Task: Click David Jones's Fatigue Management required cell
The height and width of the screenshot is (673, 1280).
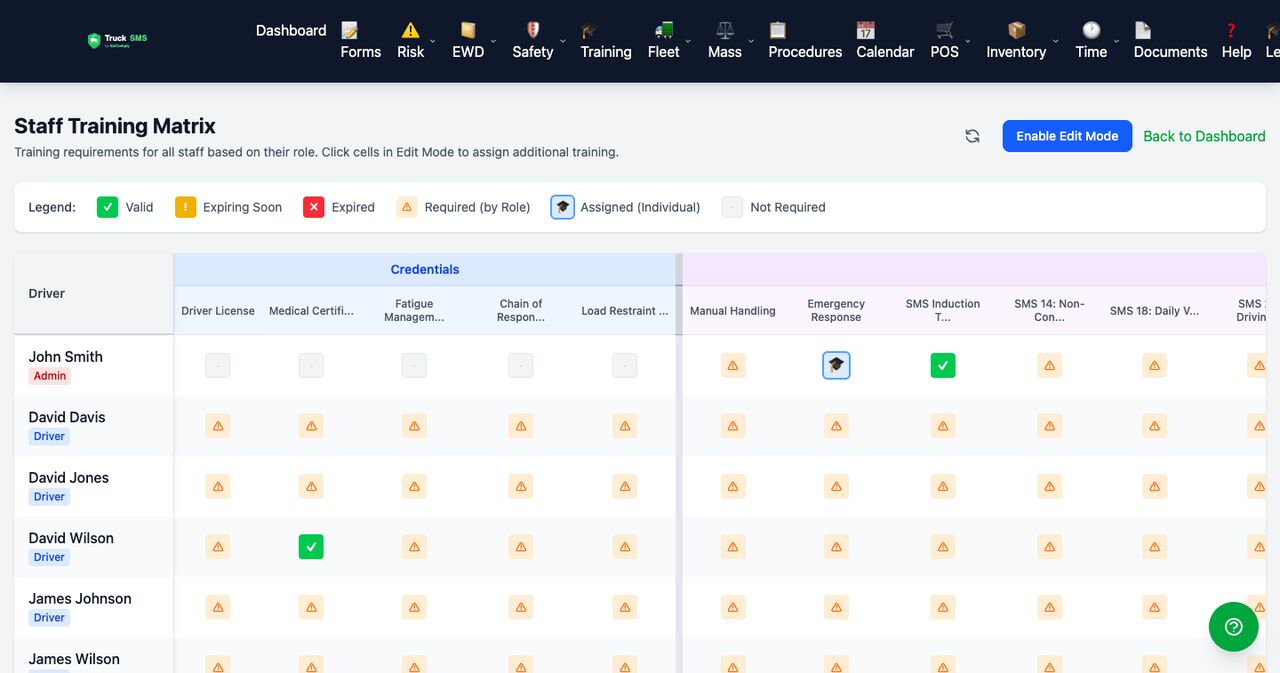Action: (414, 487)
